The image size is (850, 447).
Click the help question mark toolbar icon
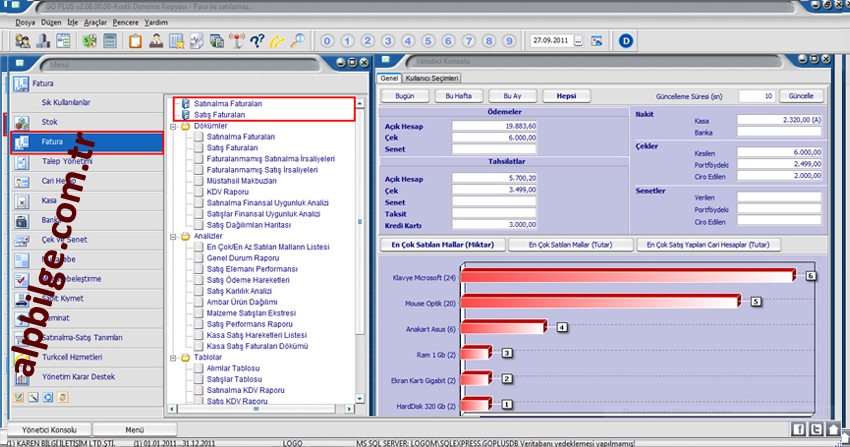pyautogui.click(x=256, y=41)
